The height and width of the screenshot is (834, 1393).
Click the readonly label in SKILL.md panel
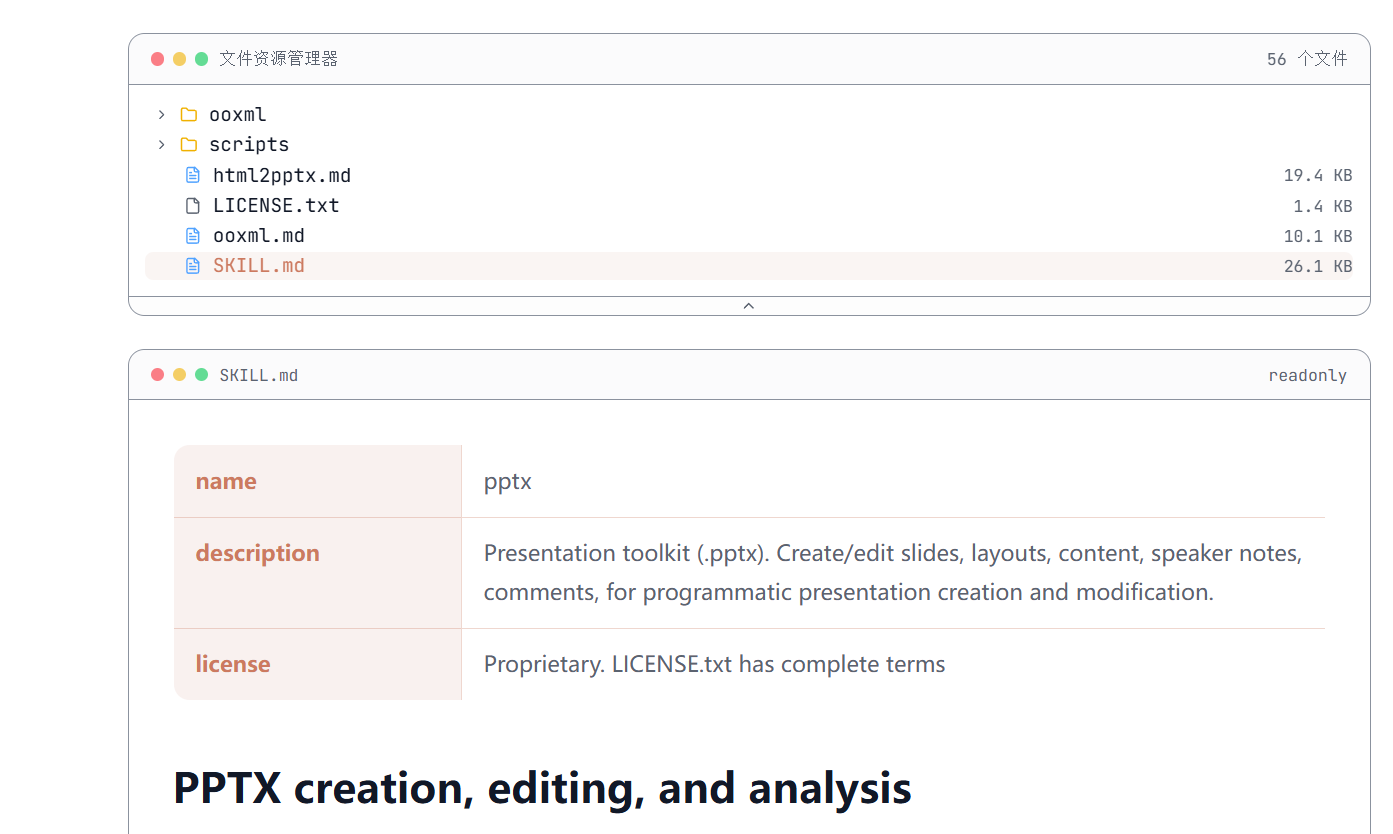click(1306, 376)
